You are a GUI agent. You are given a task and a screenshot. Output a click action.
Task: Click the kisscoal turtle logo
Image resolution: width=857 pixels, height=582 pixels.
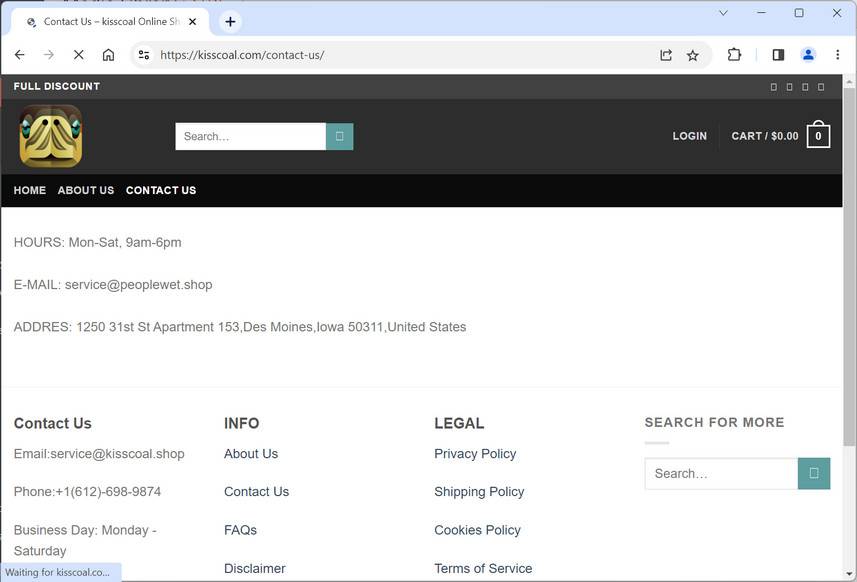[48, 135]
